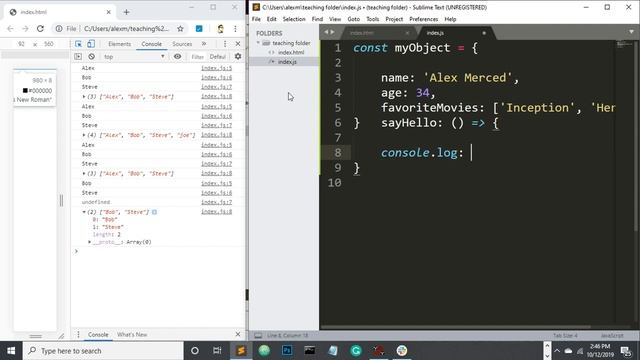Click the array info badge icon
This screenshot has height=360, width=640.
click(x=154, y=212)
